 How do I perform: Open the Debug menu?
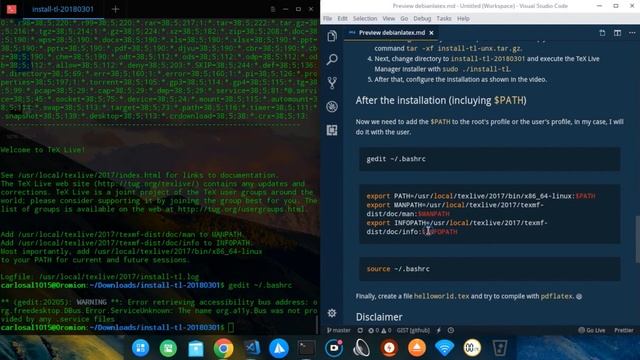[422, 18]
